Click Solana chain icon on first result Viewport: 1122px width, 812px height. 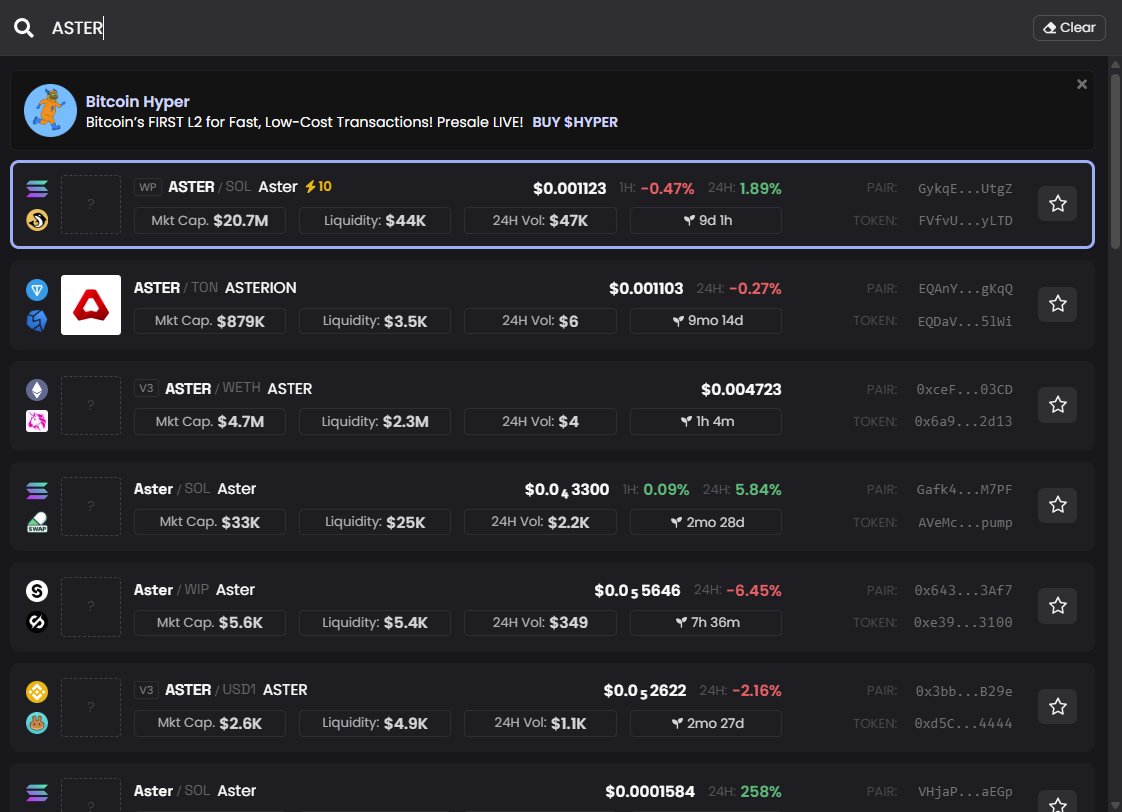37,188
